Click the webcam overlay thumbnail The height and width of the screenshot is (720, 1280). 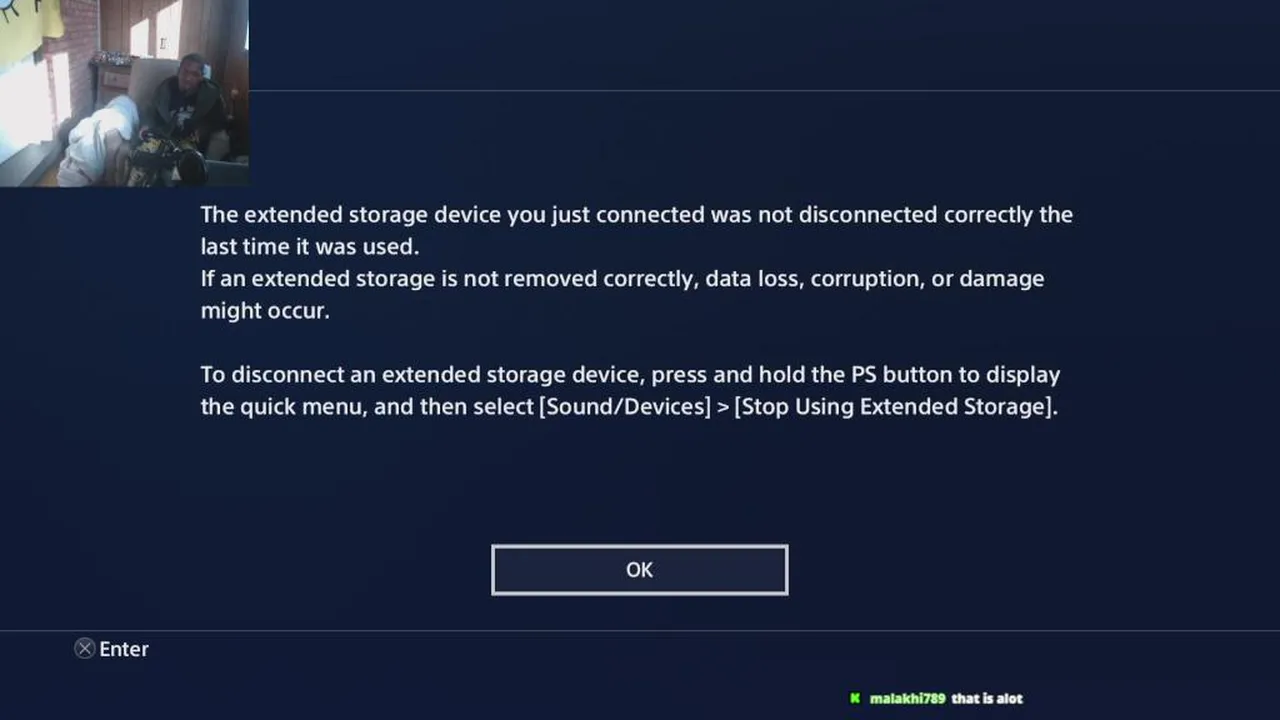click(x=124, y=93)
